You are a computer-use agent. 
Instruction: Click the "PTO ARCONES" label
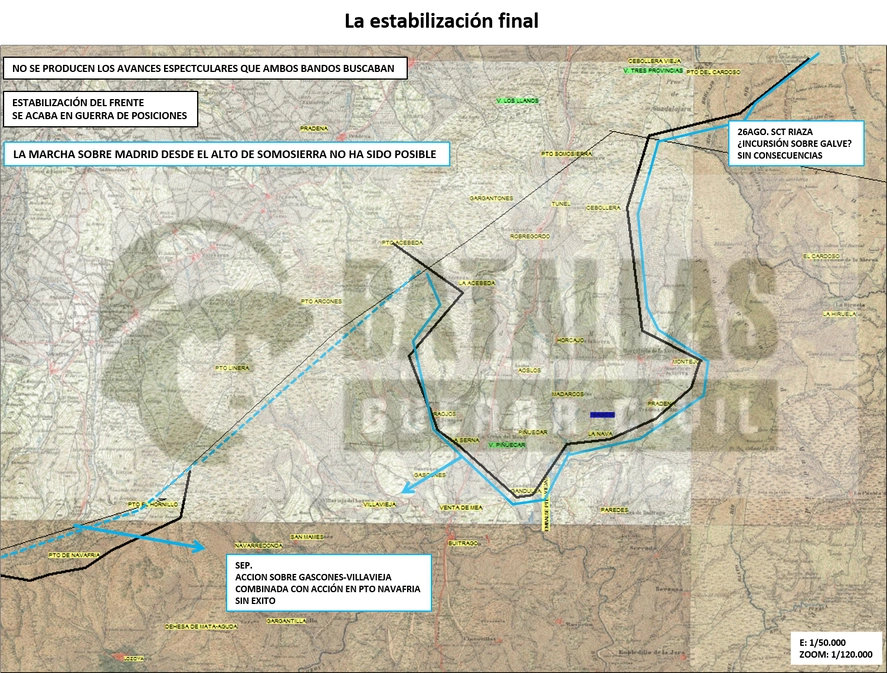(x=321, y=301)
